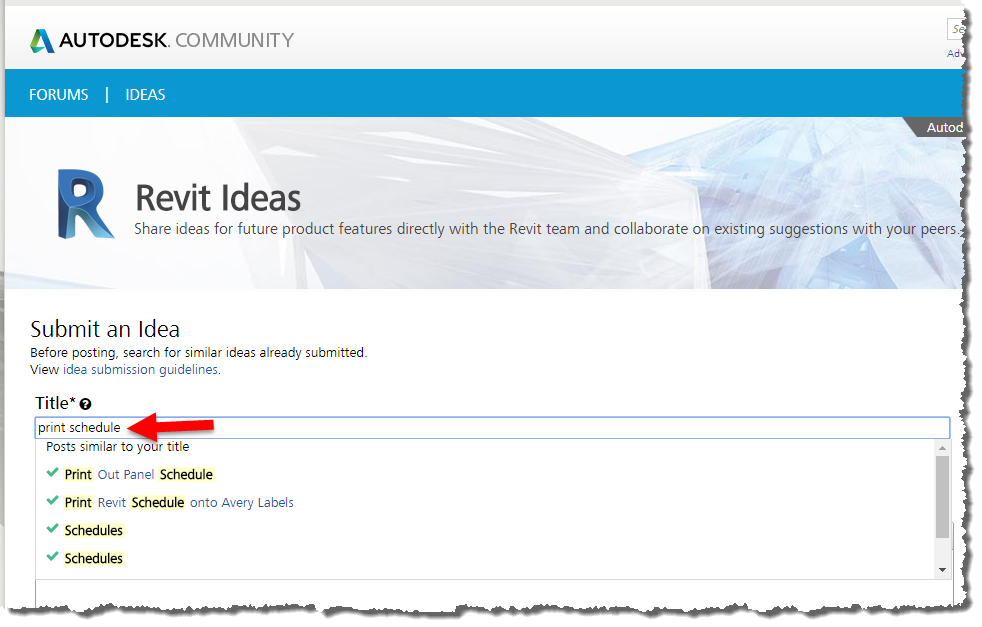The width and height of the screenshot is (982, 627).
Task: Focus the Title input field
Action: point(492,428)
